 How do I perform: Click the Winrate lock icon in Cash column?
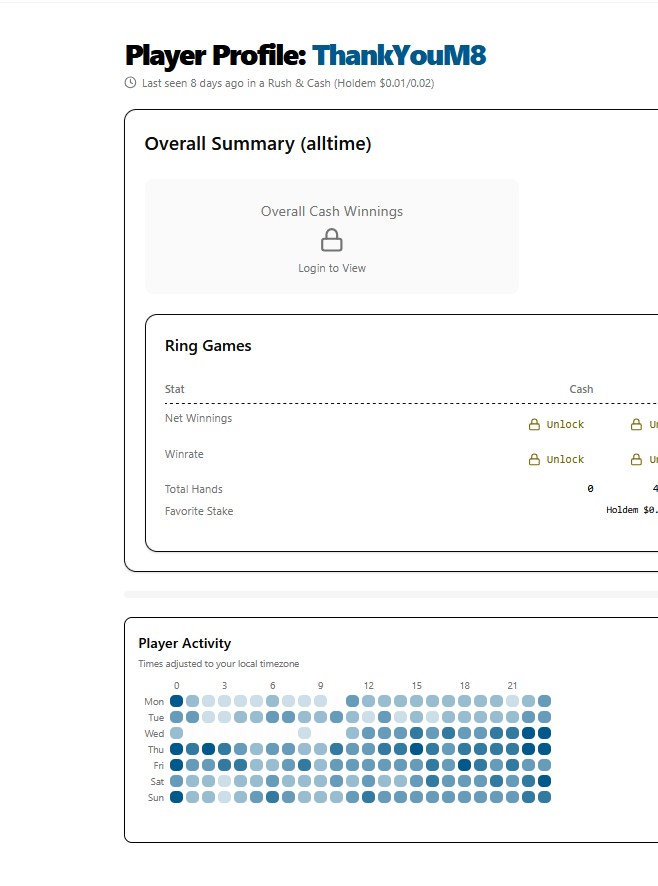tap(534, 459)
